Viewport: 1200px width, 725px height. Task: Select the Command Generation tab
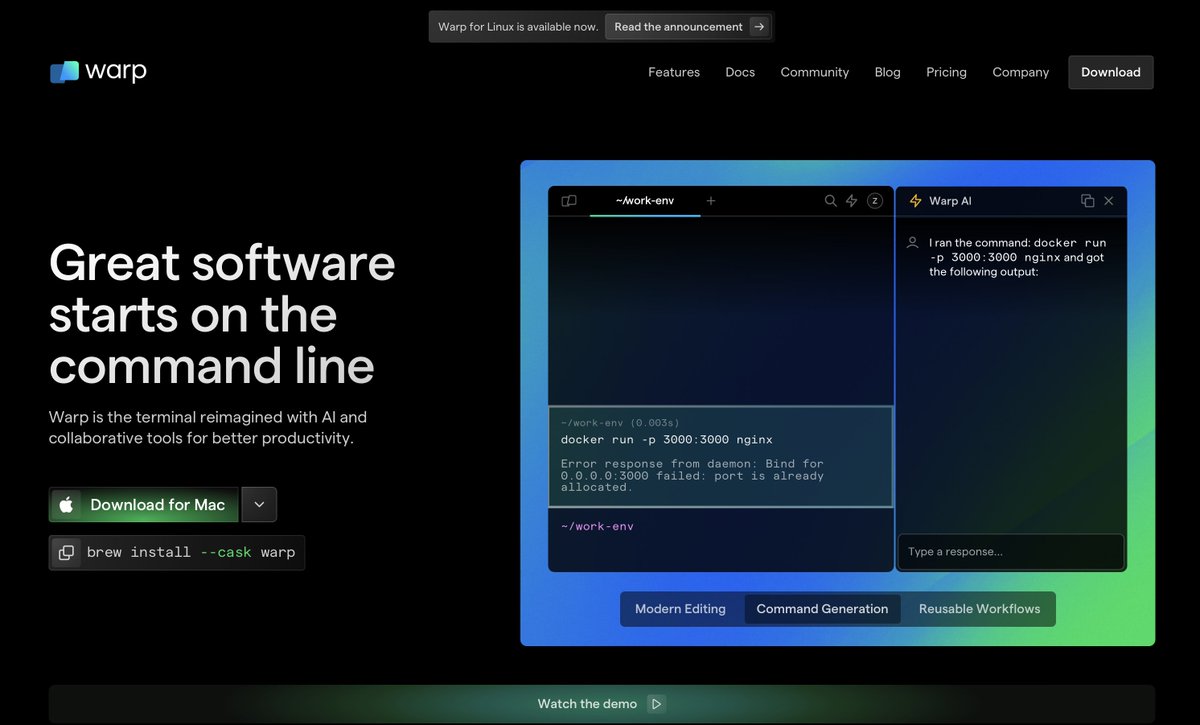[822, 609]
